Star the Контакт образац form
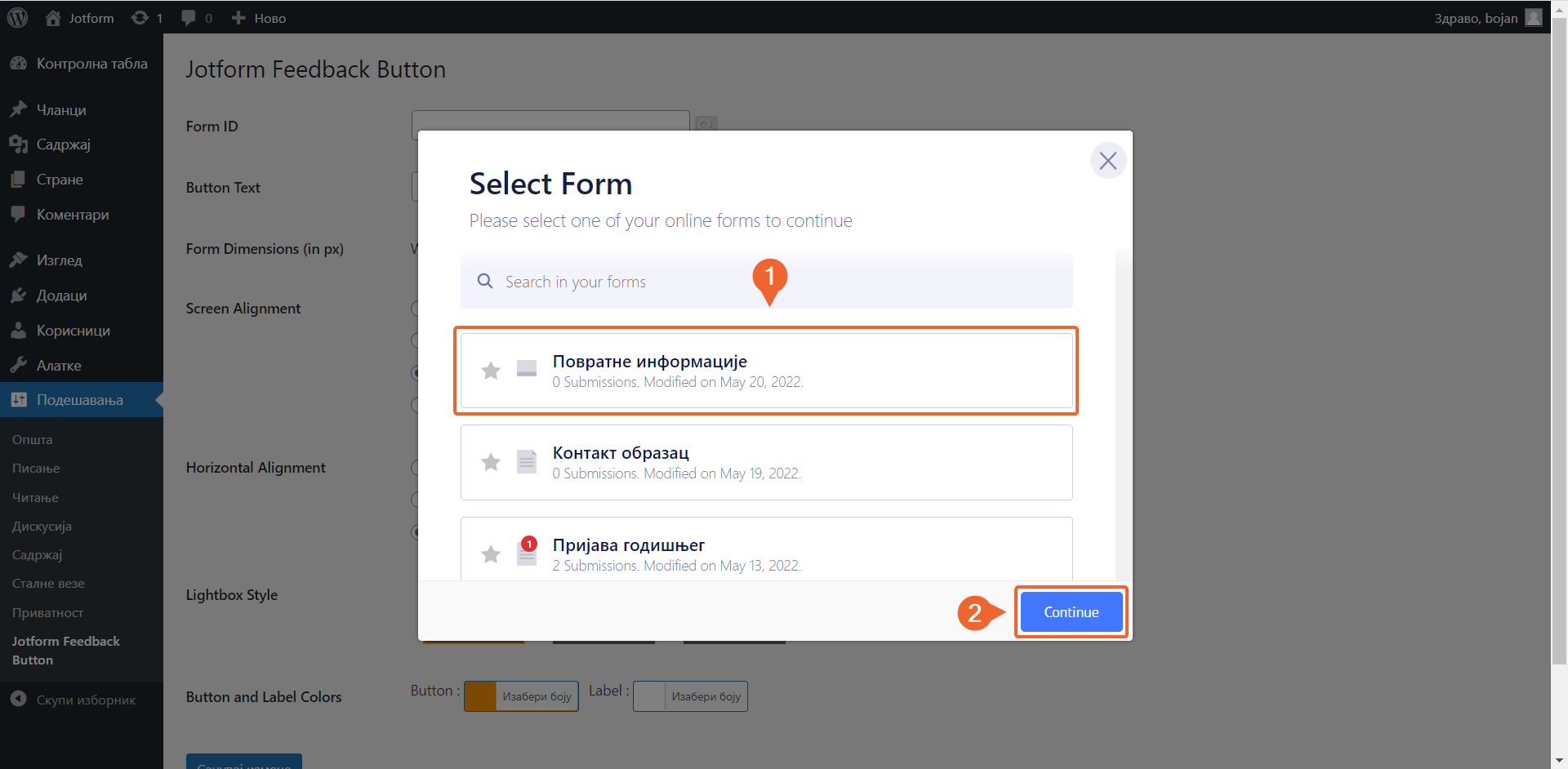 (x=491, y=462)
